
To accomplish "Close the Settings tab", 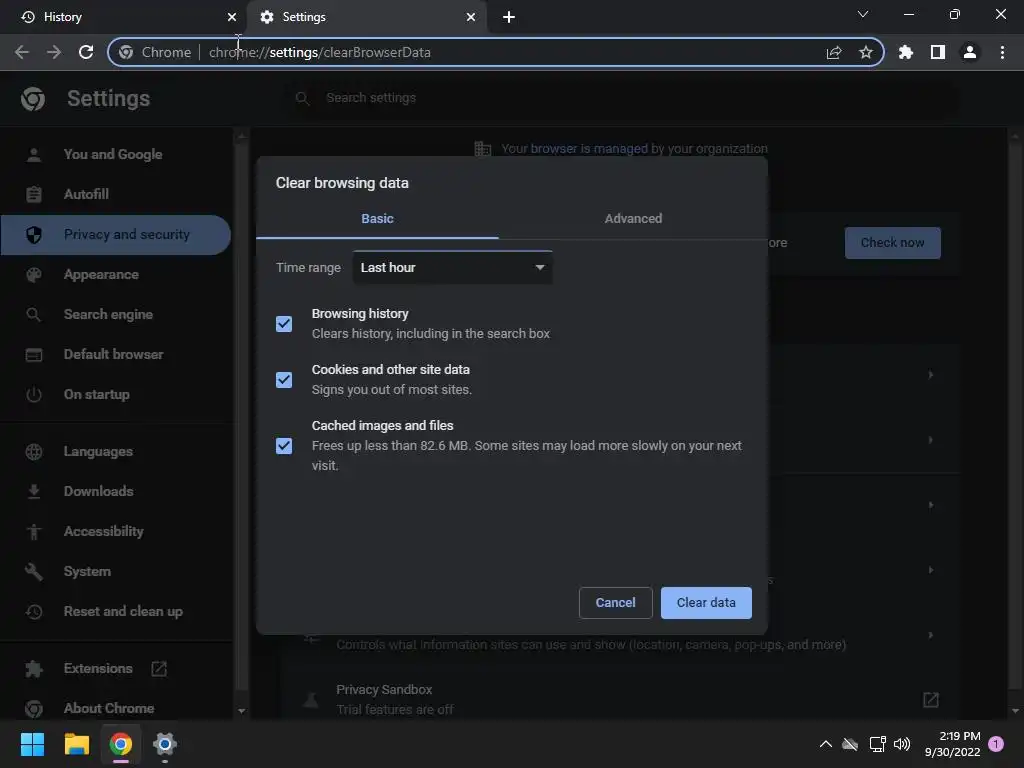I will pos(471,17).
